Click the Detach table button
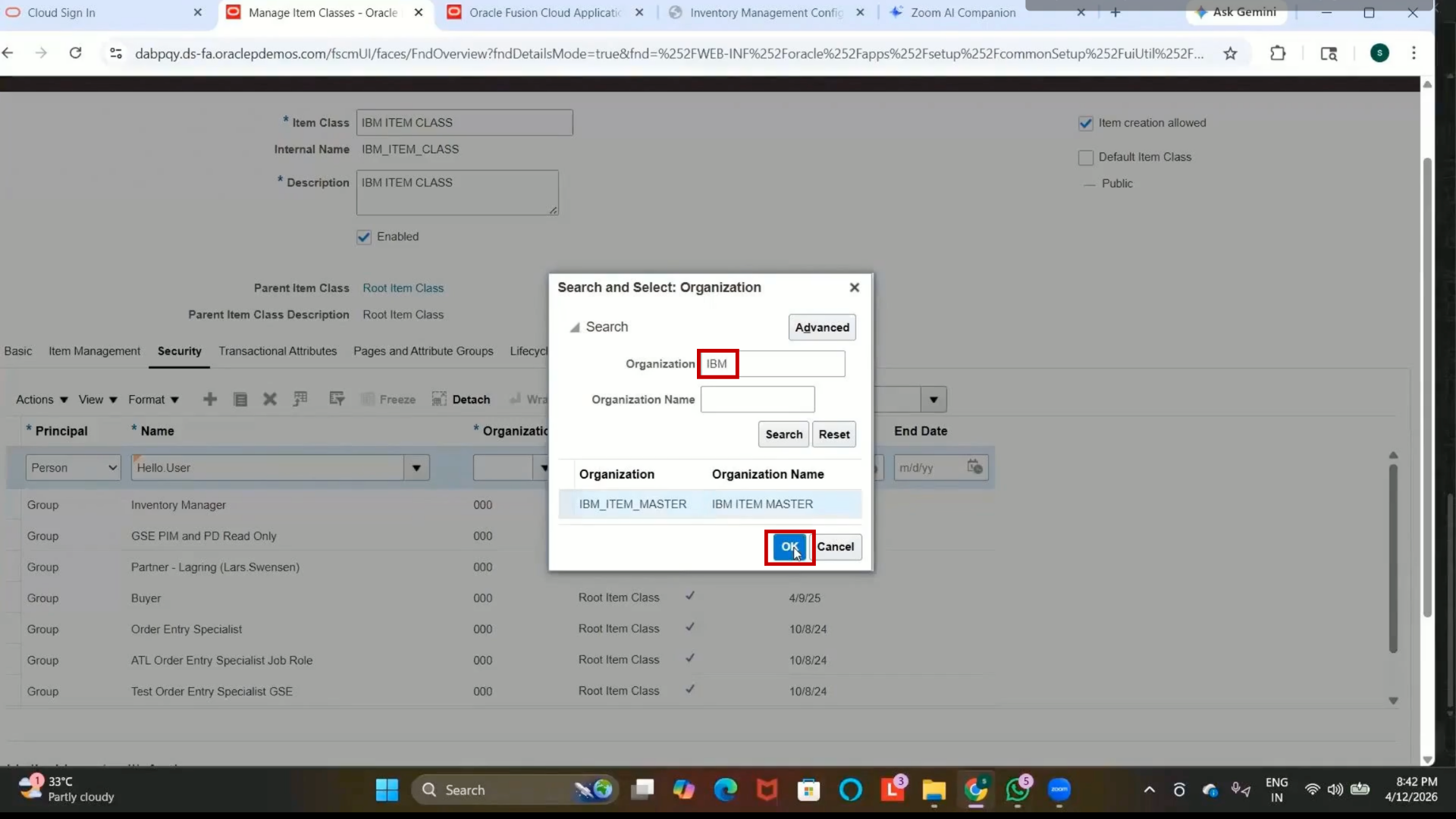 click(x=461, y=400)
